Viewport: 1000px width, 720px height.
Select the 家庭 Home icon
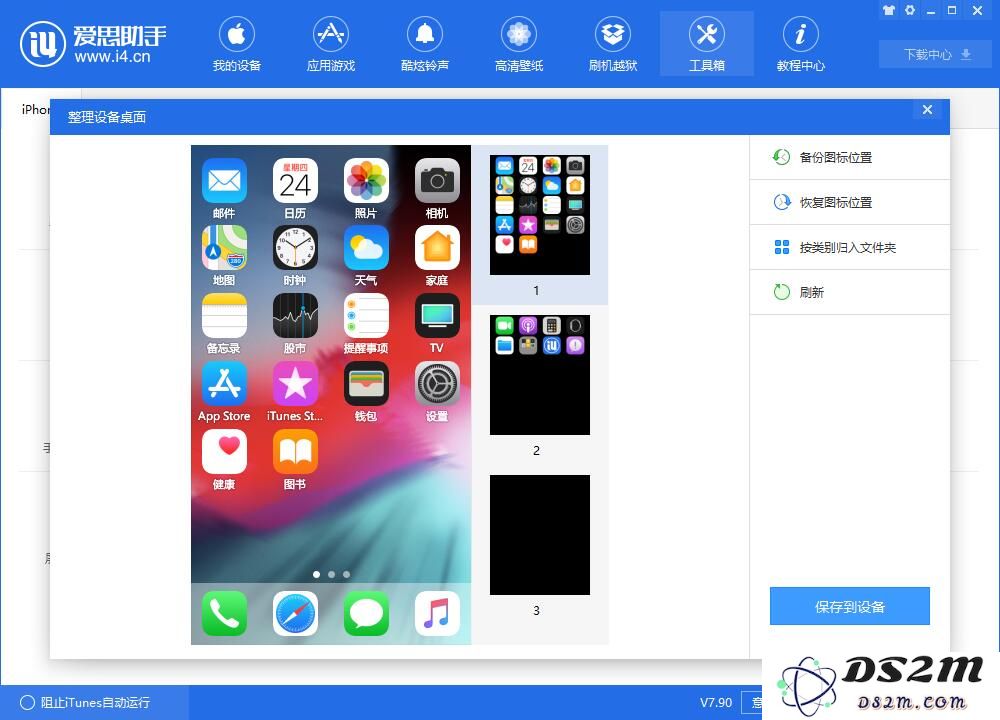[x=437, y=248]
